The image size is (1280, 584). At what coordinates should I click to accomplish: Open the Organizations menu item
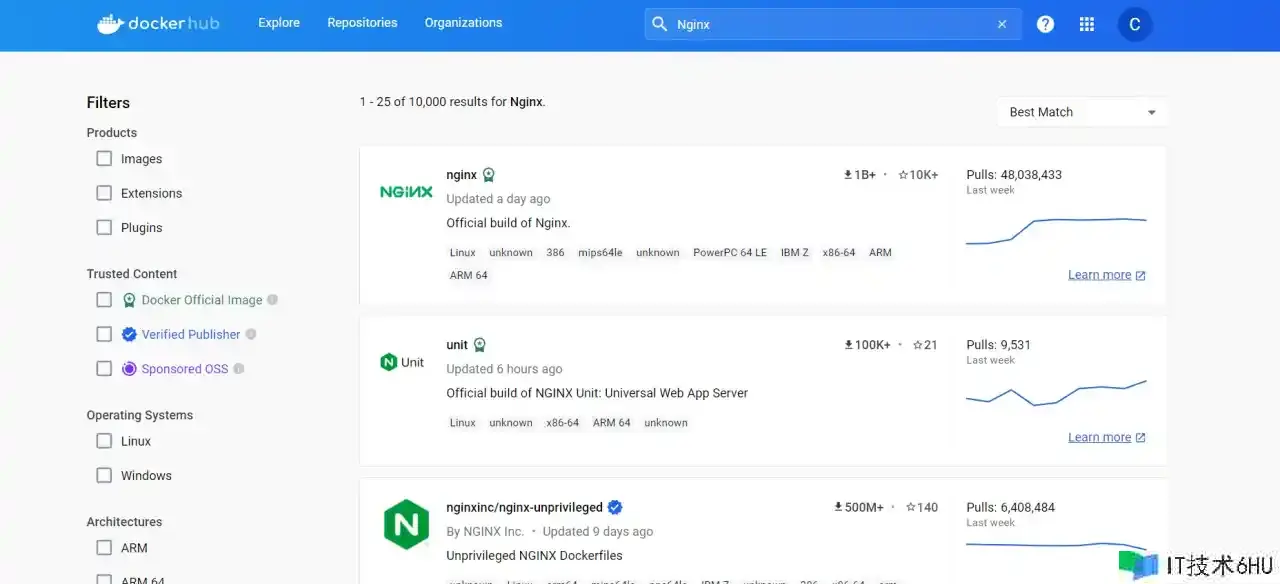pyautogui.click(x=463, y=23)
